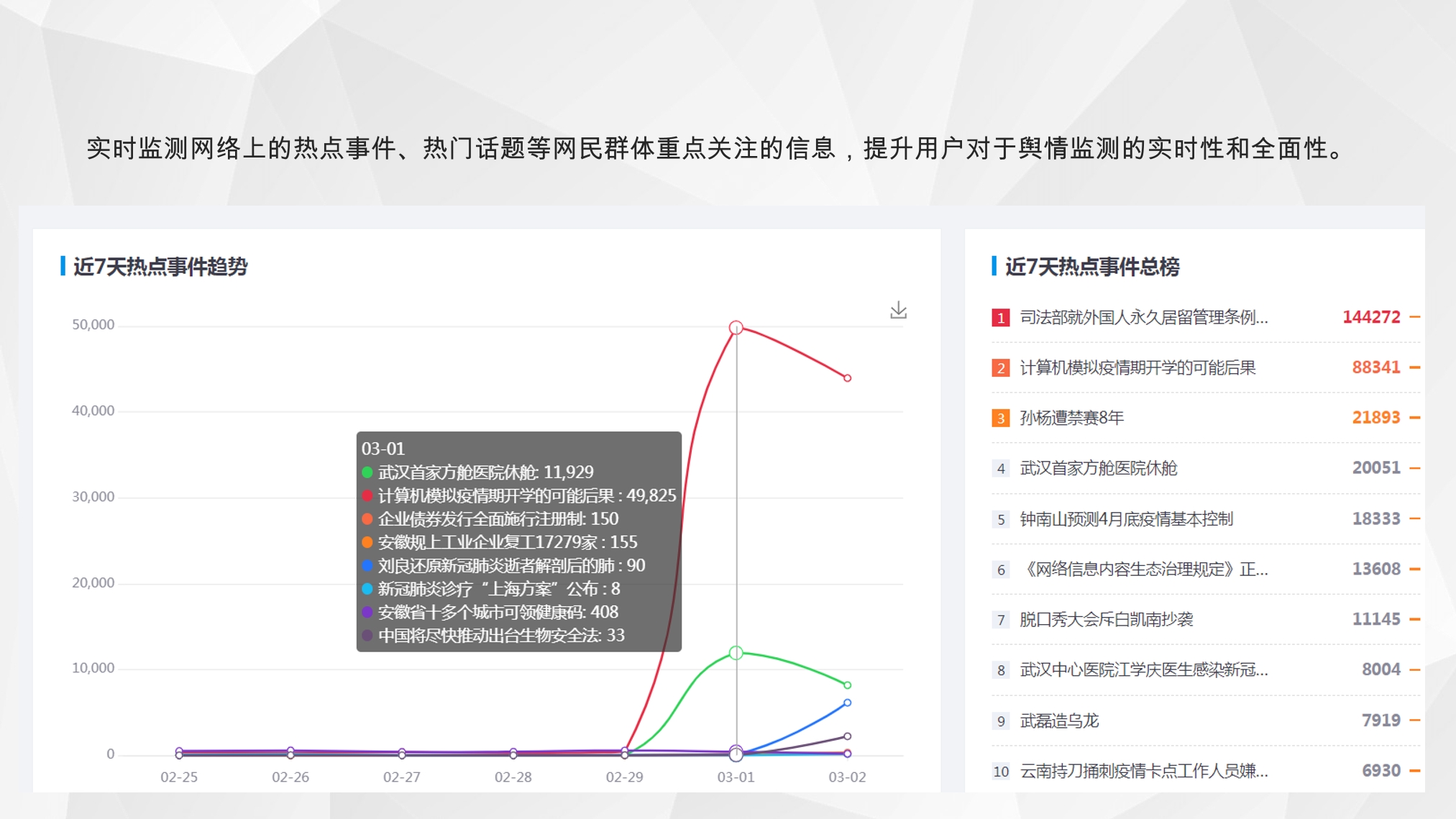The height and width of the screenshot is (819, 1456).
Task: Click blue line data point at 03-02
Action: pos(847,703)
